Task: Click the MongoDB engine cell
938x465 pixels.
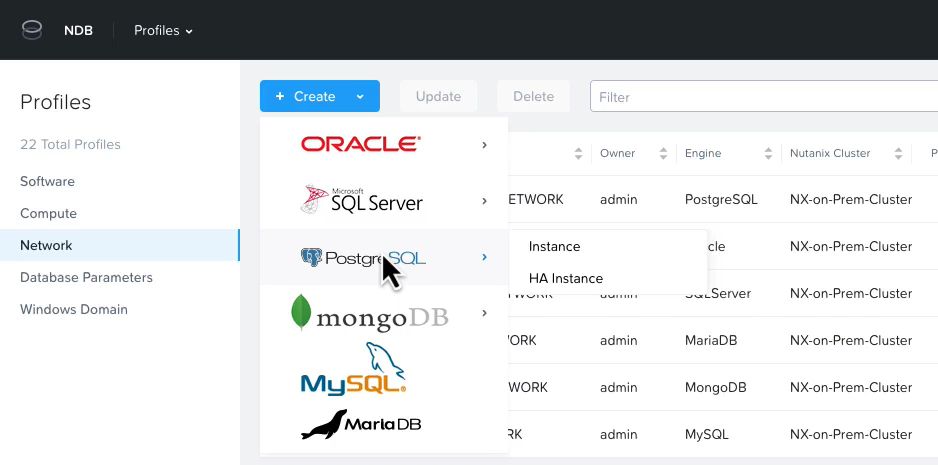Action: [715, 387]
